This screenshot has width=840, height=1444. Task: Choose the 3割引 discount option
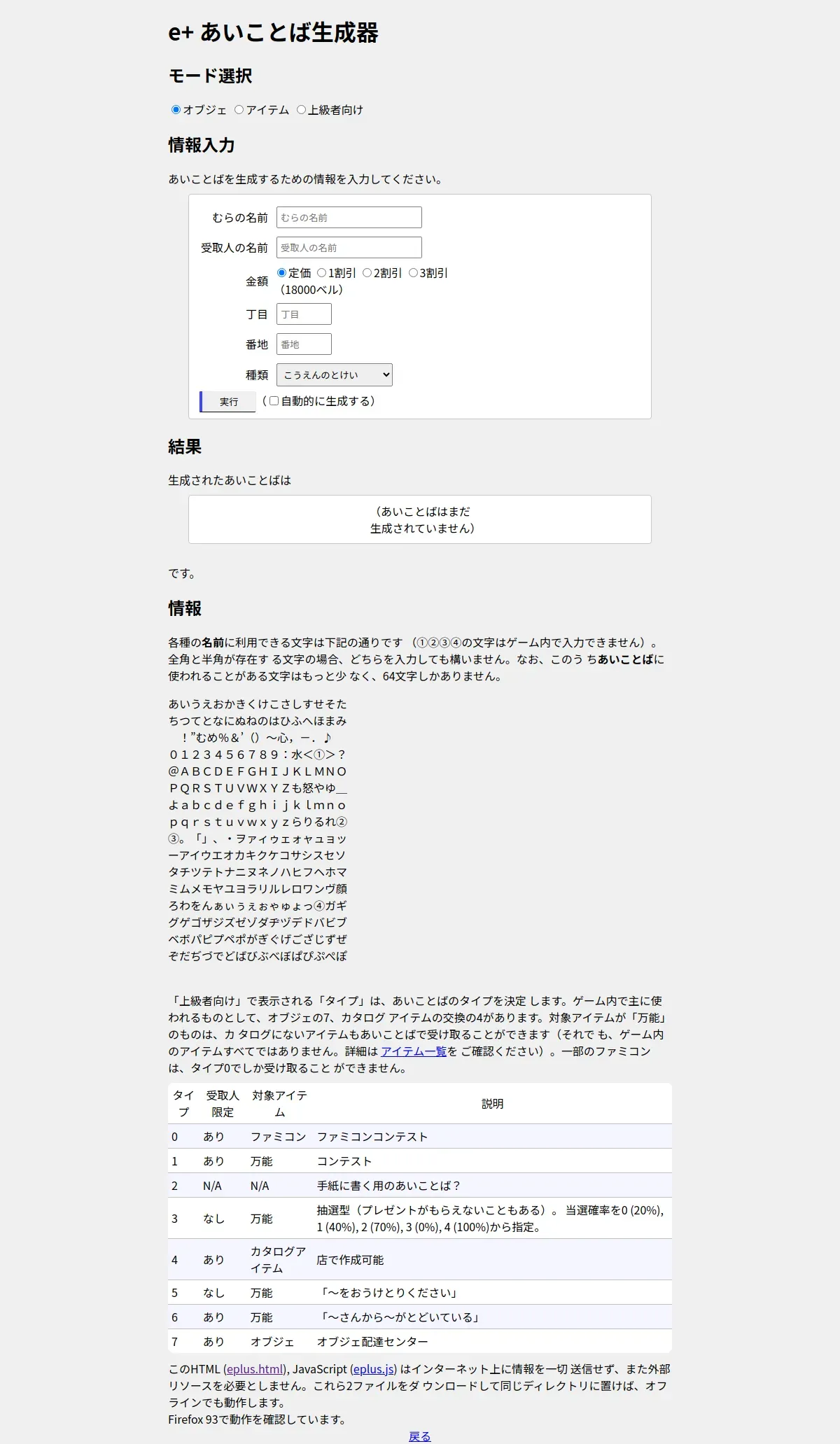413,273
